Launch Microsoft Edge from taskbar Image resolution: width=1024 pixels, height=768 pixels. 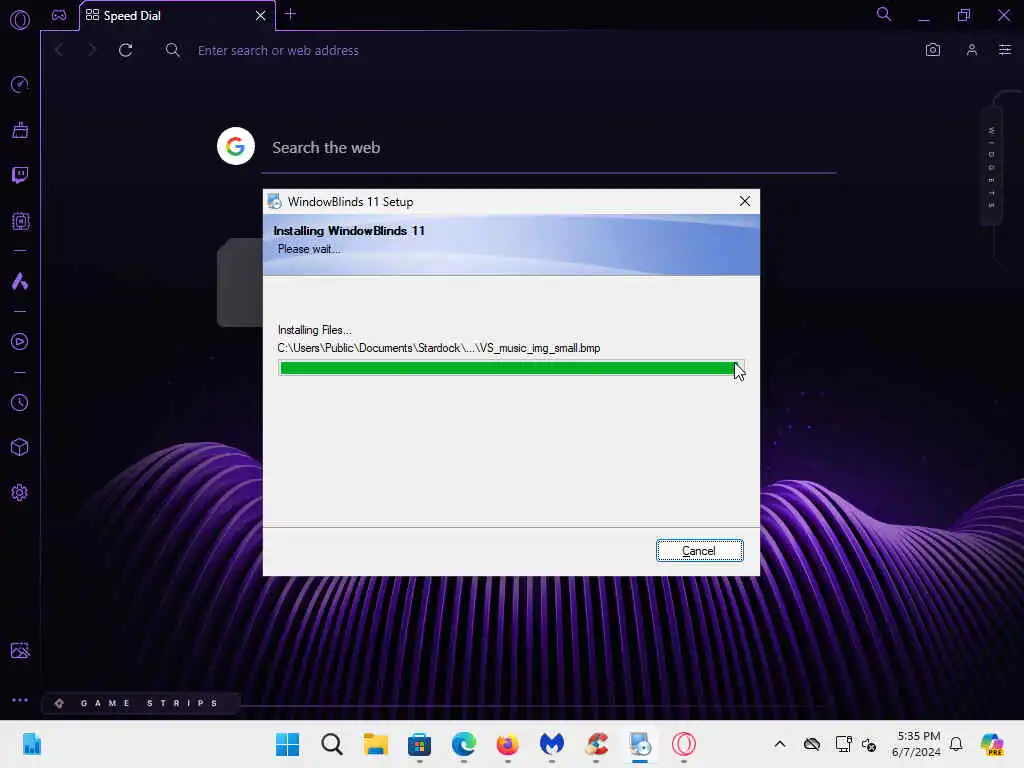point(464,744)
